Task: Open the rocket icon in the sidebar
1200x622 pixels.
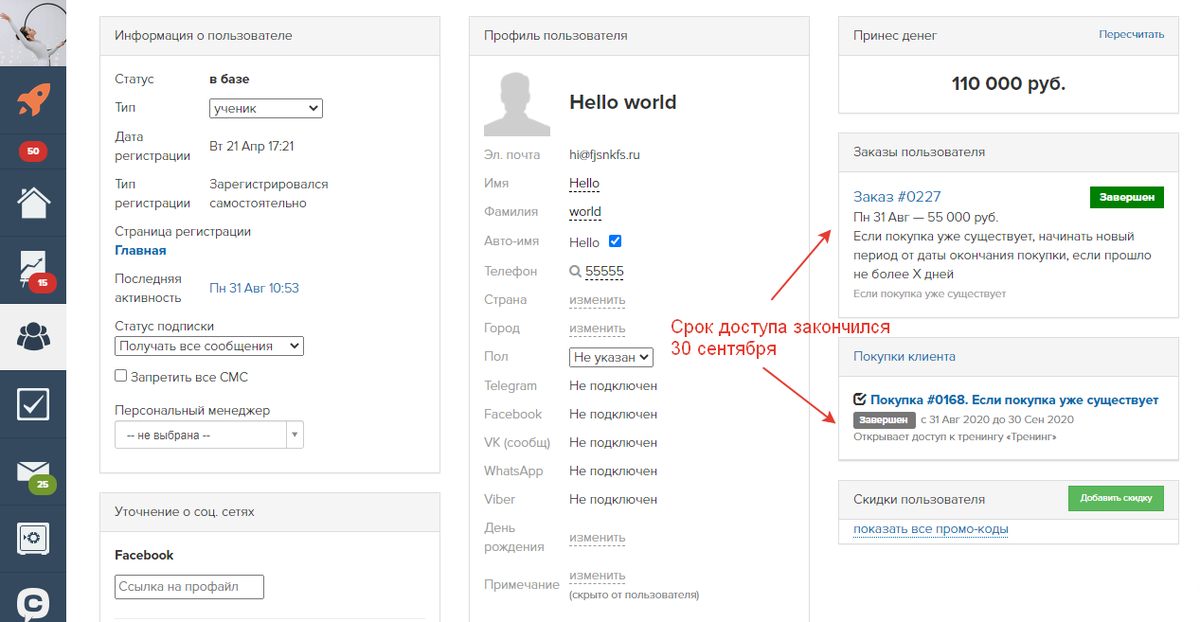Action: click(33, 100)
